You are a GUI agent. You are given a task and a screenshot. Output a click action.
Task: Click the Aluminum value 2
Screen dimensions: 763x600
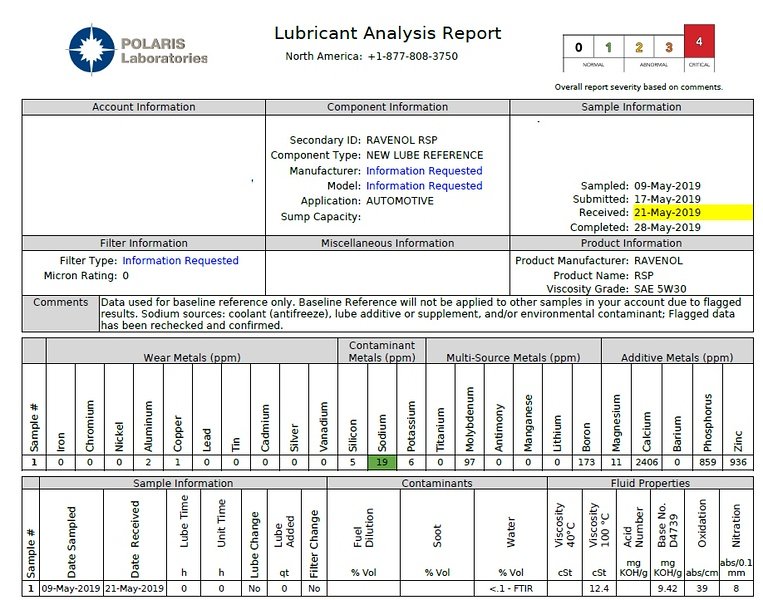pyautogui.click(x=148, y=462)
